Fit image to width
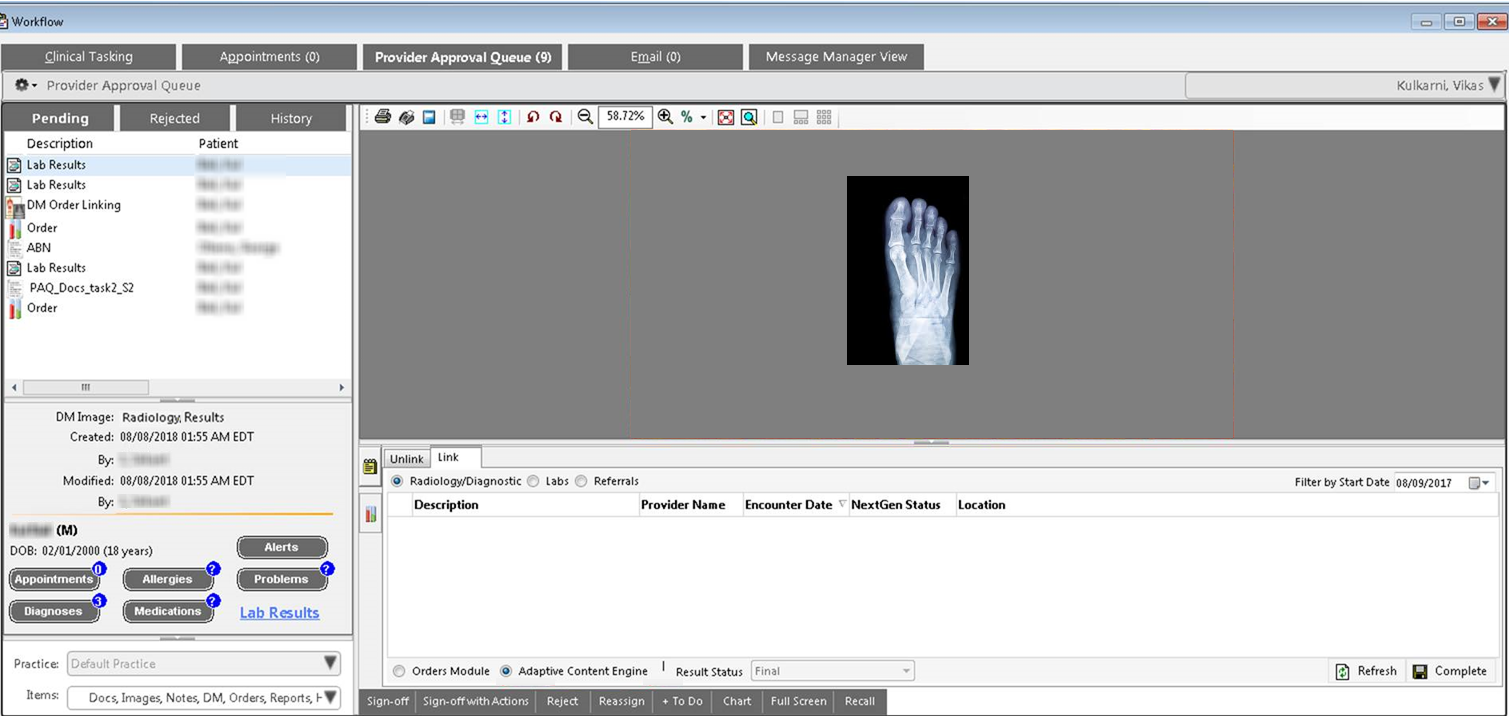Screen dimensions: 1509x716 click(481, 117)
